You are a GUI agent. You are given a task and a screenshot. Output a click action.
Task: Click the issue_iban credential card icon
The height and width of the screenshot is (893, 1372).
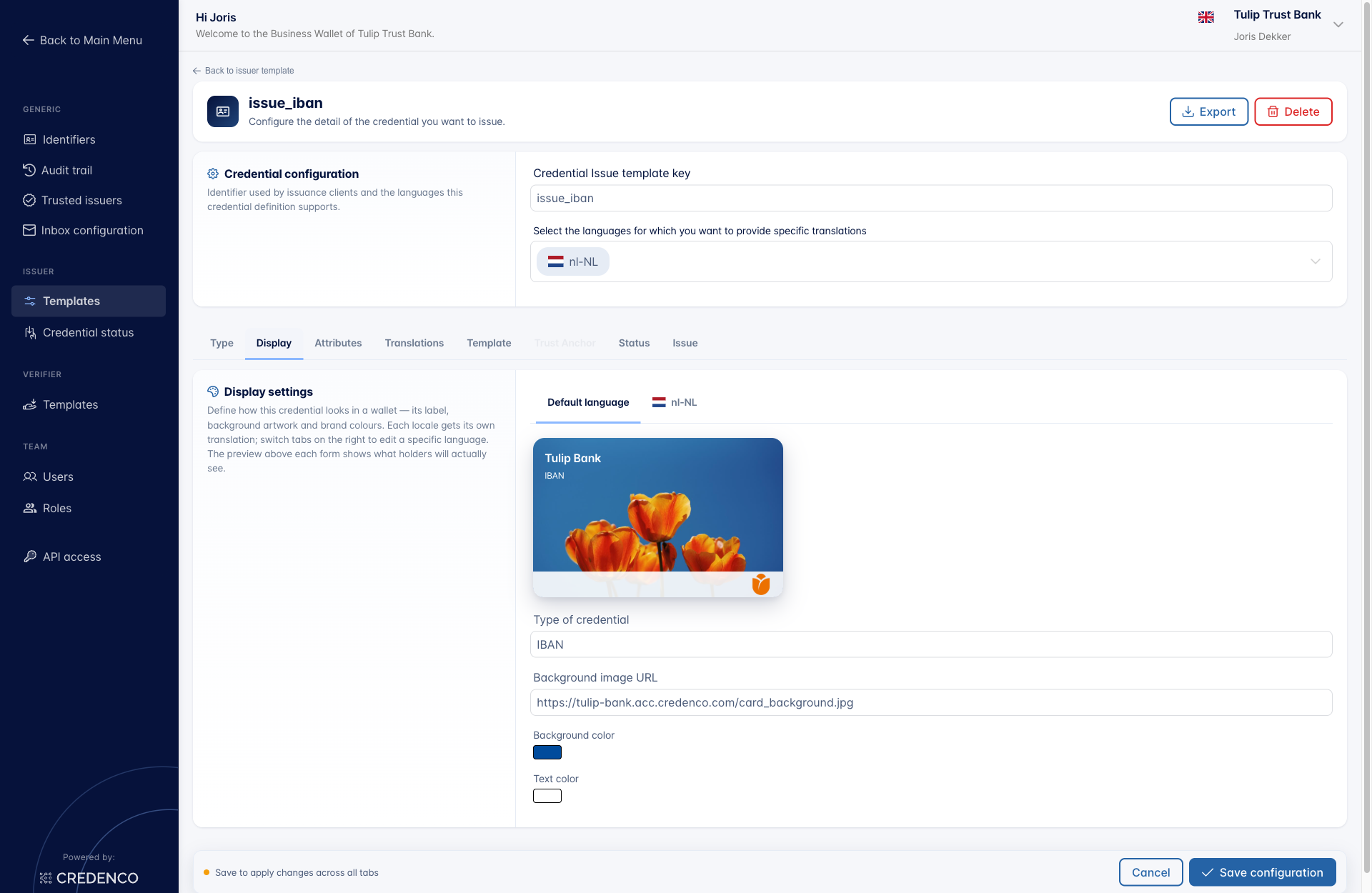point(223,111)
